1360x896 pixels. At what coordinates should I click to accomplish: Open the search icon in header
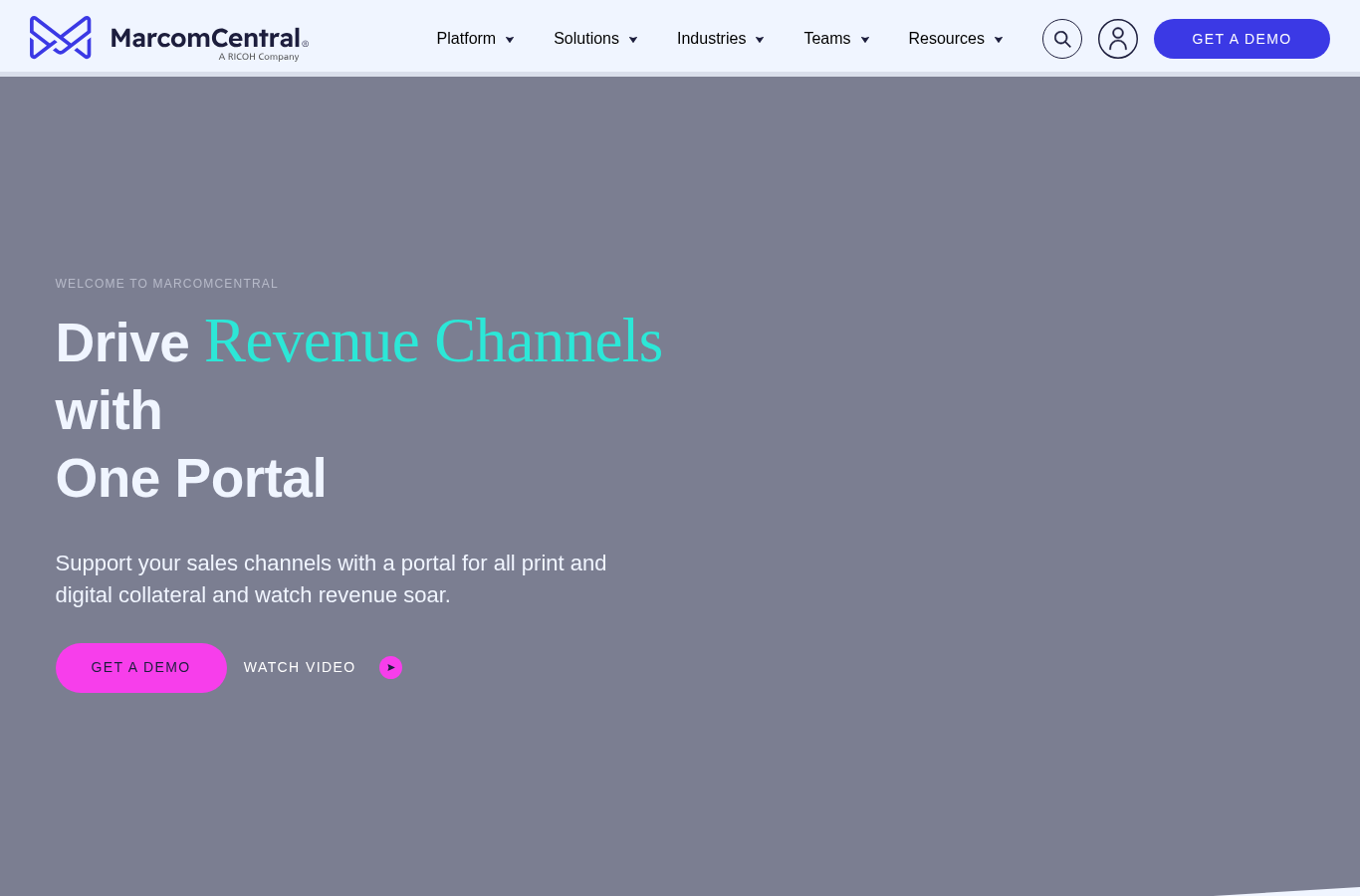pos(1062,39)
